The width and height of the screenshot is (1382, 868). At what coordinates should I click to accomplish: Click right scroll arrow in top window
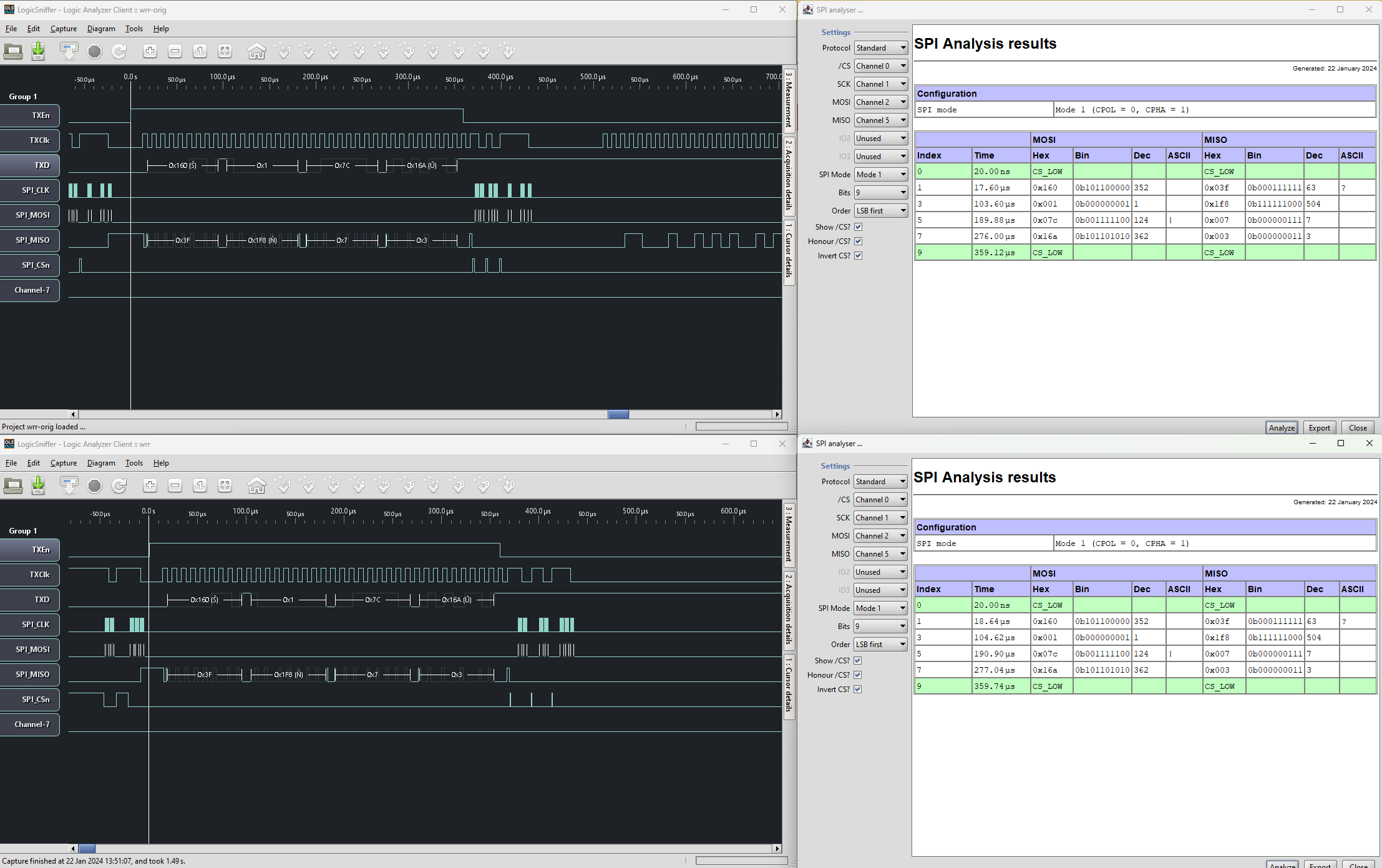click(x=777, y=414)
